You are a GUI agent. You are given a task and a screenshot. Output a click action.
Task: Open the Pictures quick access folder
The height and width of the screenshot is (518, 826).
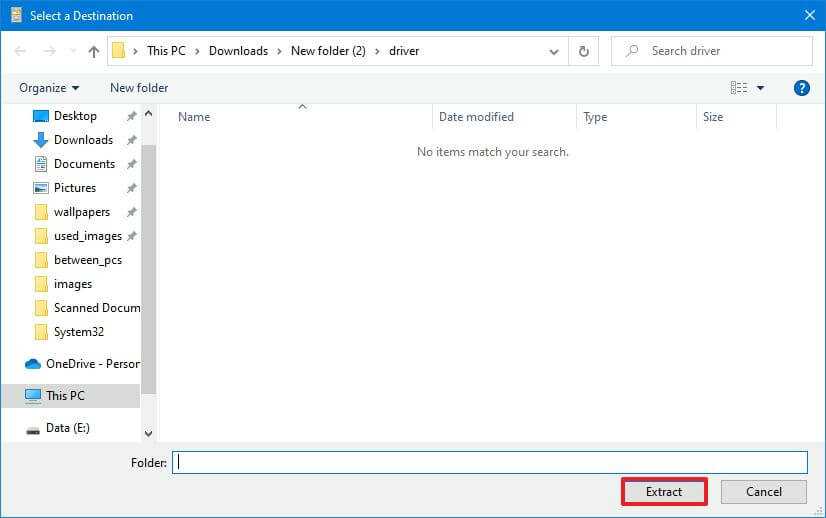pos(74,188)
